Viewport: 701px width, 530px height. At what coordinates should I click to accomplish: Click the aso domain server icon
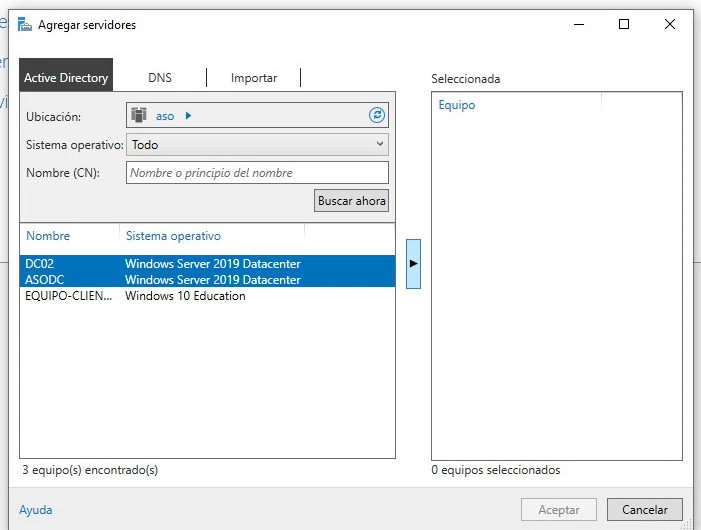139,115
